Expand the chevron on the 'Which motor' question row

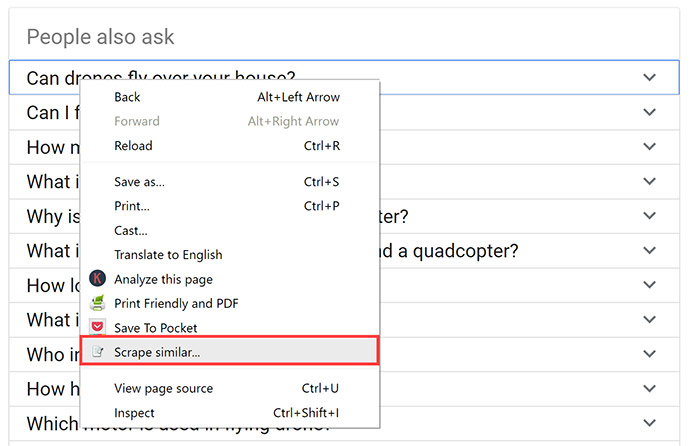tap(649, 423)
